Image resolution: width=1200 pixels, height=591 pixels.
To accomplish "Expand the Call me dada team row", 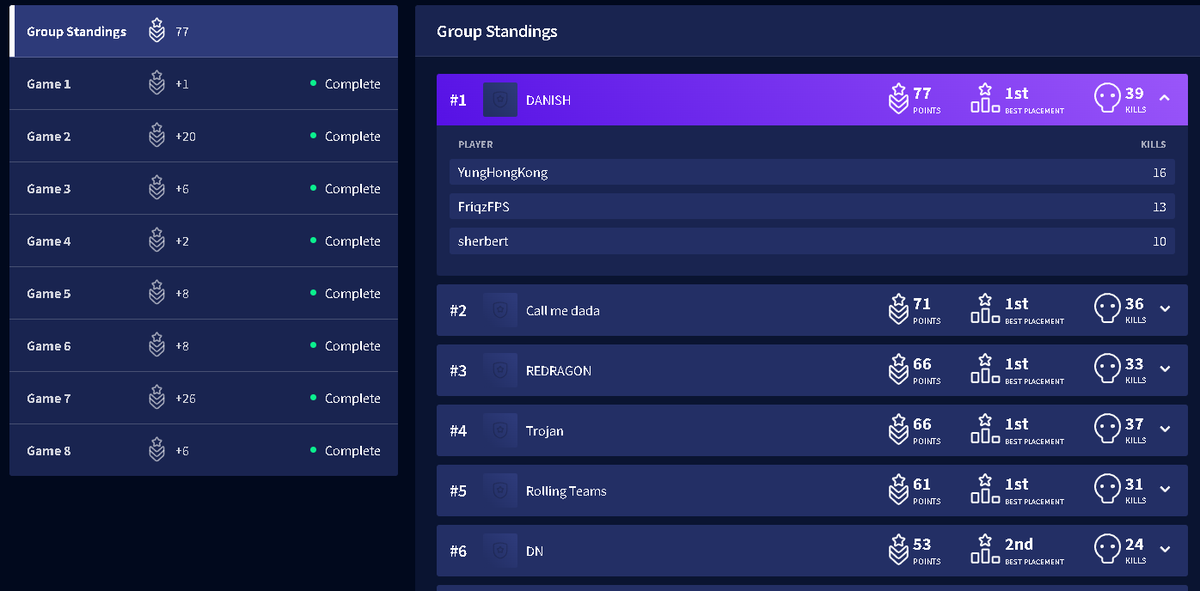I will [x=1164, y=309].
